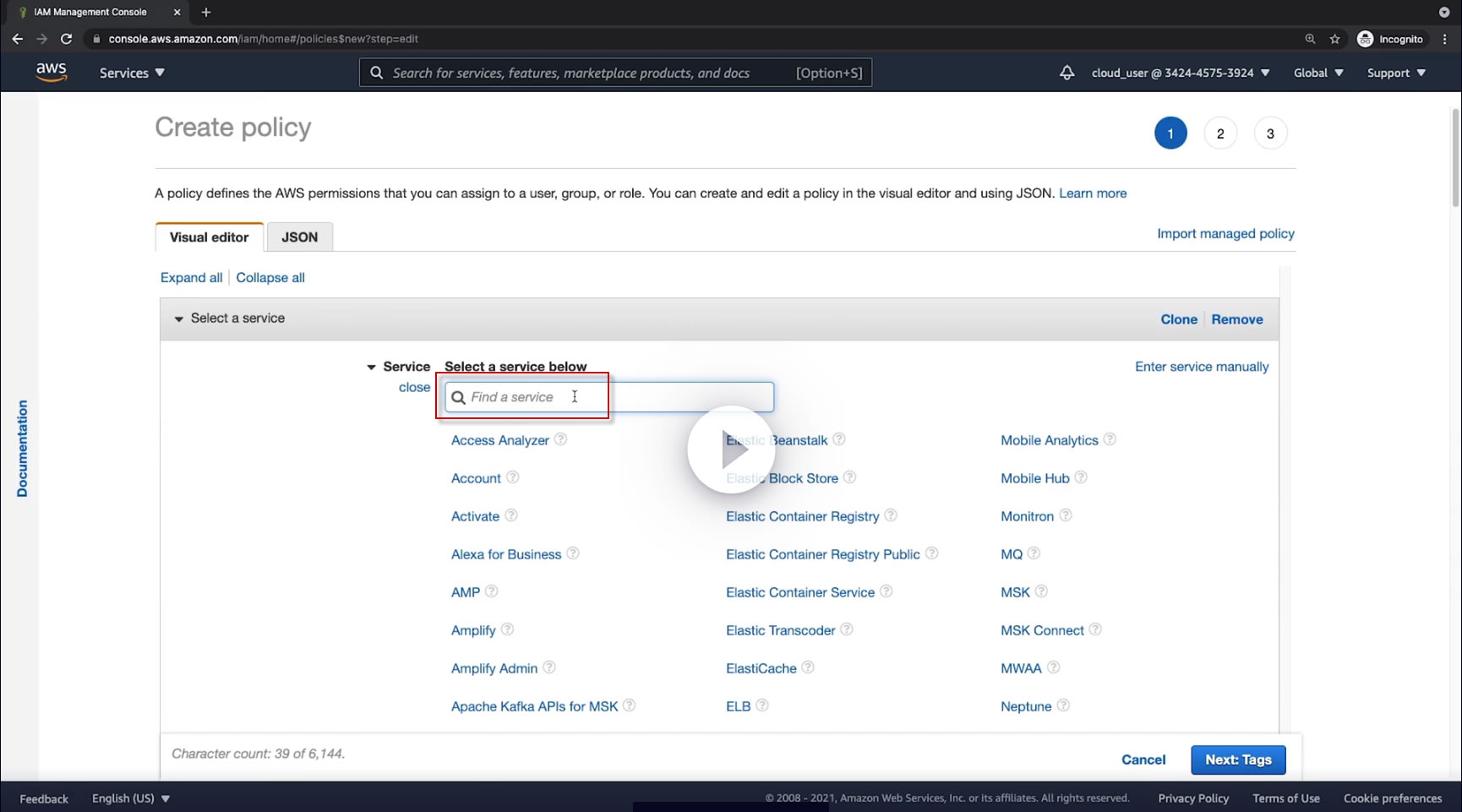This screenshot has height=812, width=1462.
Task: Open Chrome three-dot menu
Action: 1445,39
